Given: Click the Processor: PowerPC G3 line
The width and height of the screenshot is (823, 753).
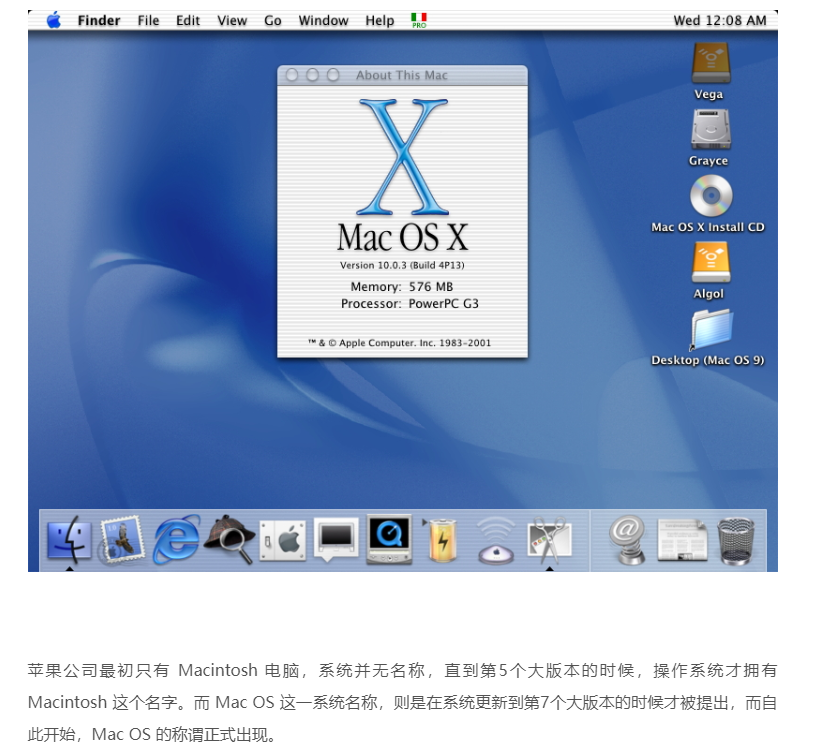Looking at the screenshot, I should tap(409, 303).
